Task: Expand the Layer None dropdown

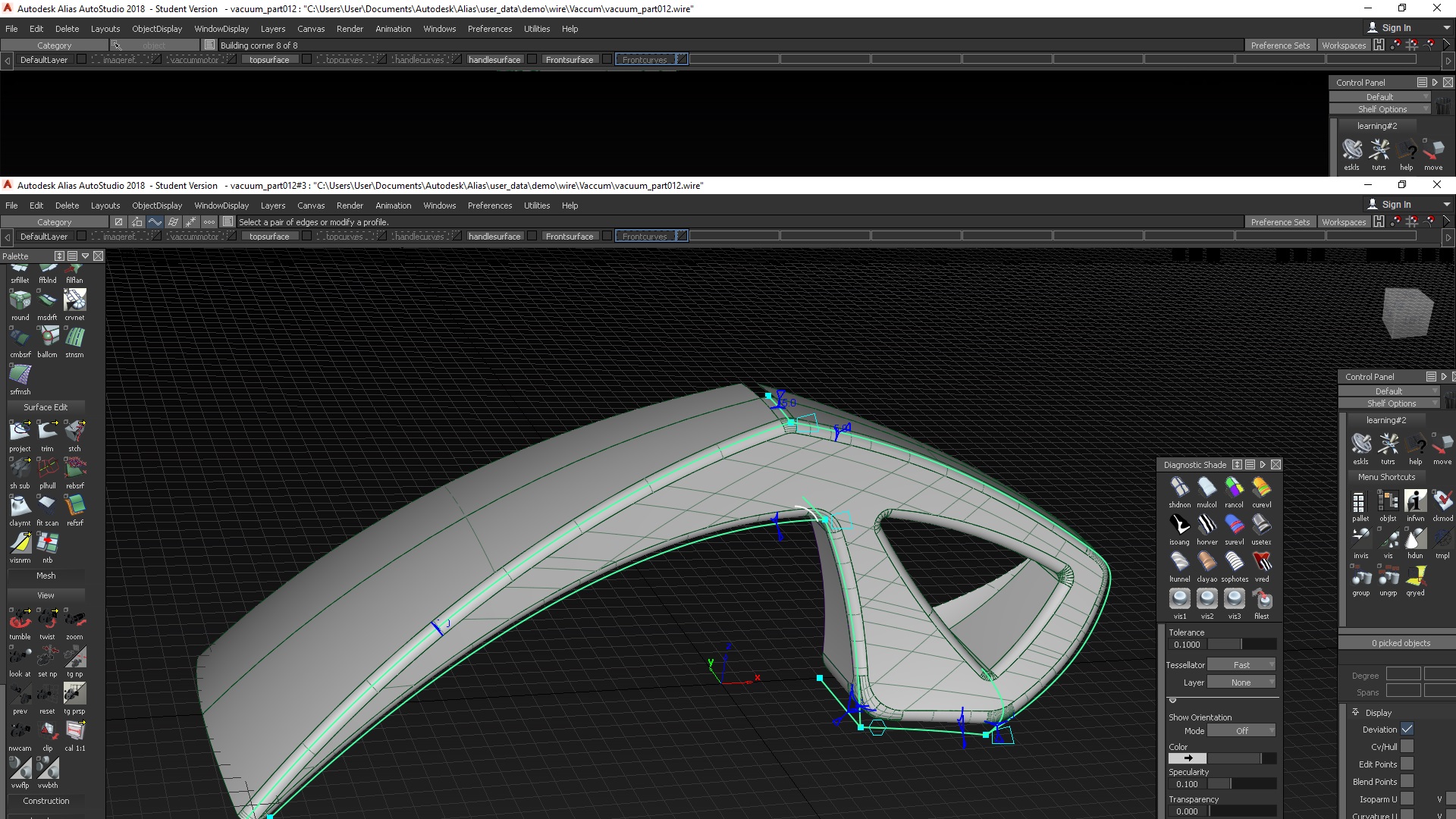Action: click(x=1241, y=682)
